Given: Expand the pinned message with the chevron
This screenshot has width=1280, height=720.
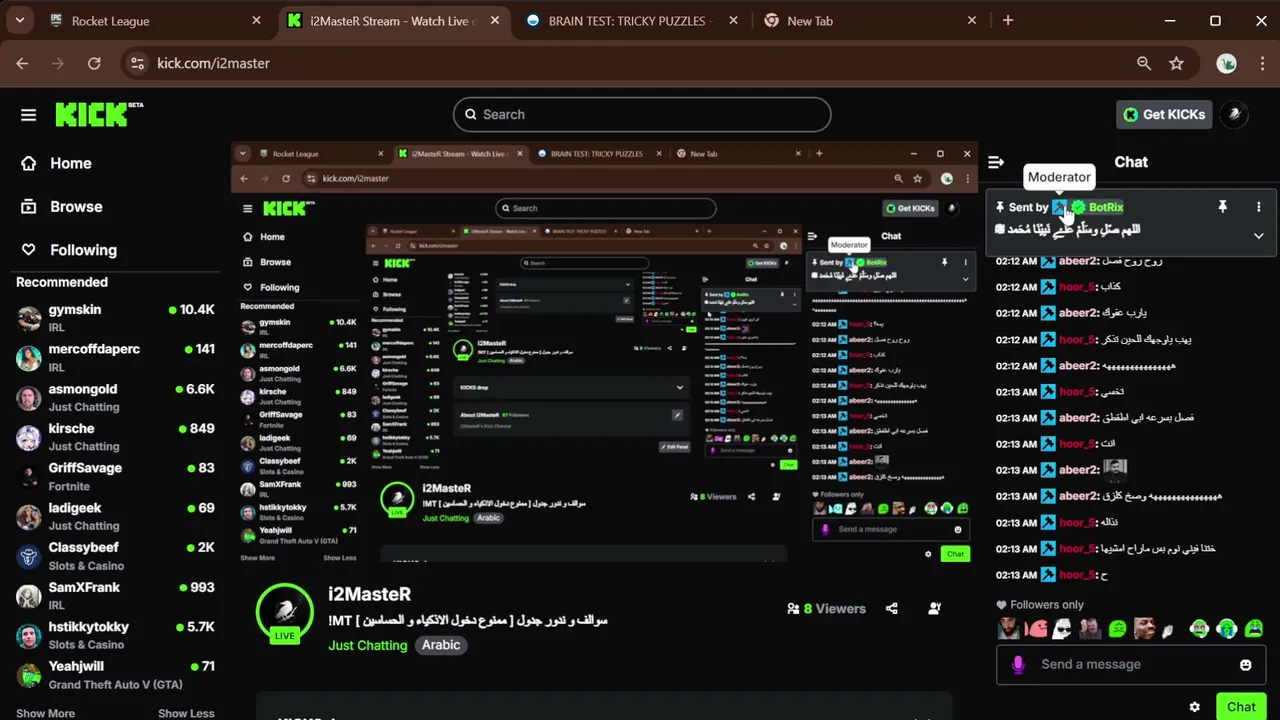Looking at the screenshot, I should (1258, 236).
